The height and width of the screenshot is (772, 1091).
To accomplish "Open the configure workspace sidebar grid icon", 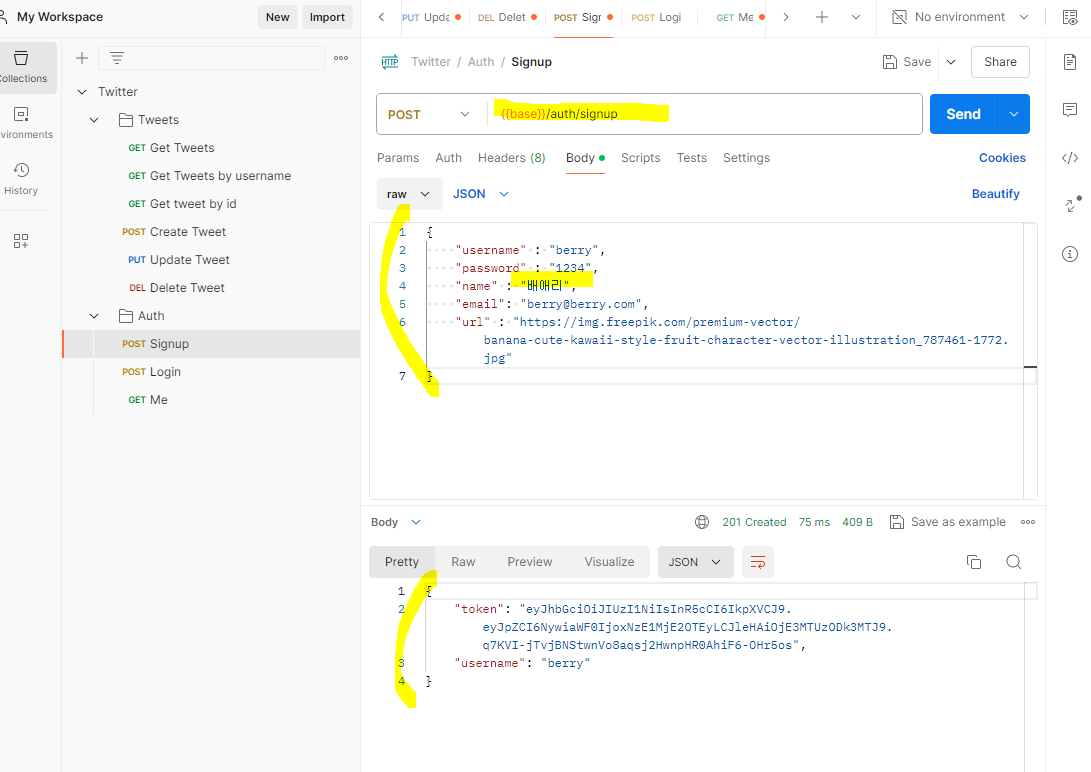I will 21,241.
